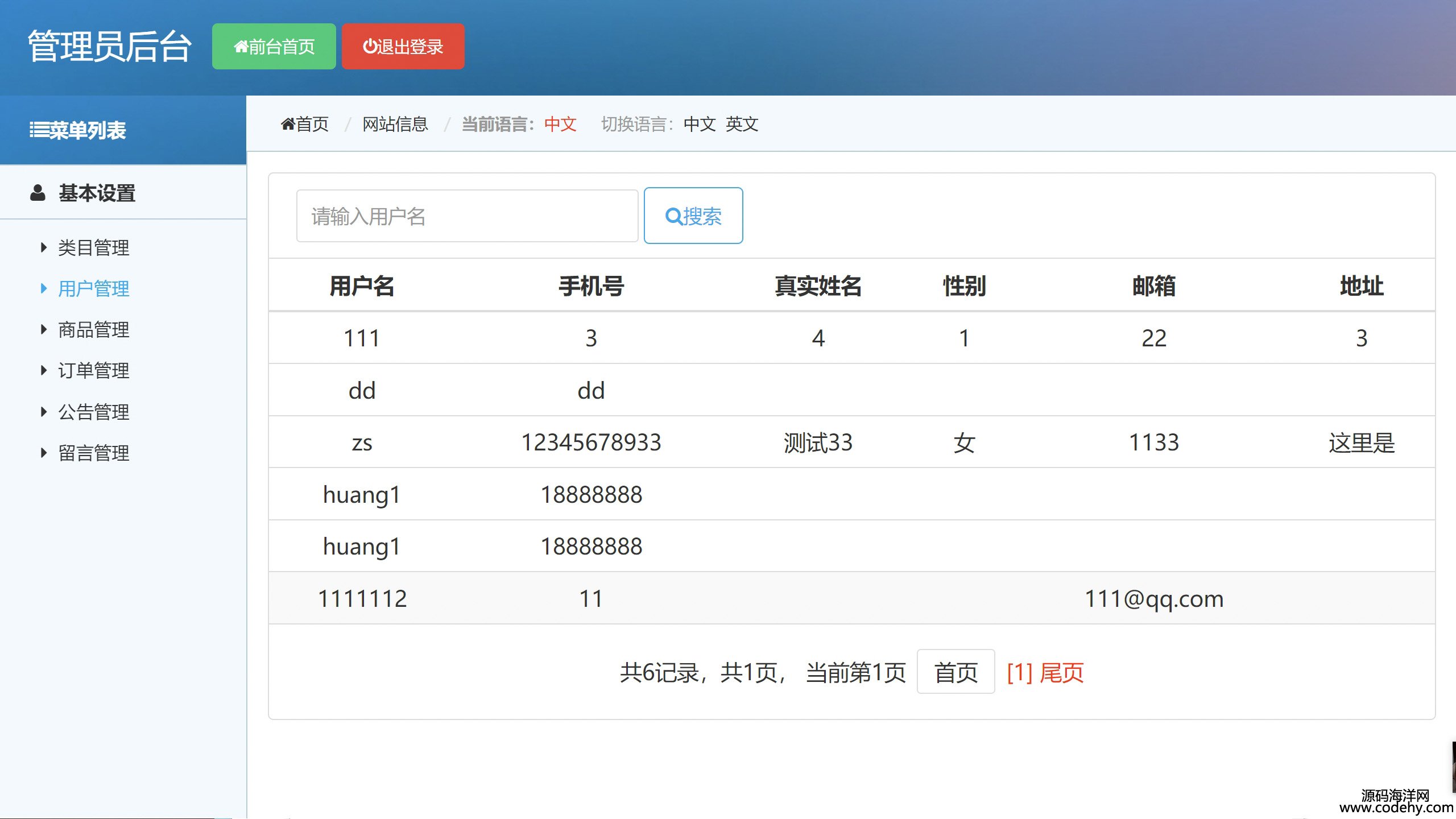Expand the 类目管理 arrow
The width and height of the screenshot is (1456, 819).
44,247
